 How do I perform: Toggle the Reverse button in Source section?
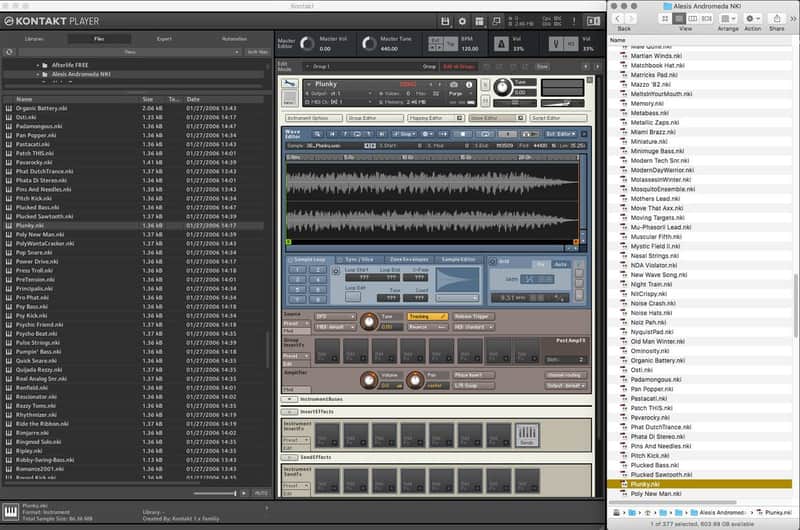[427, 327]
